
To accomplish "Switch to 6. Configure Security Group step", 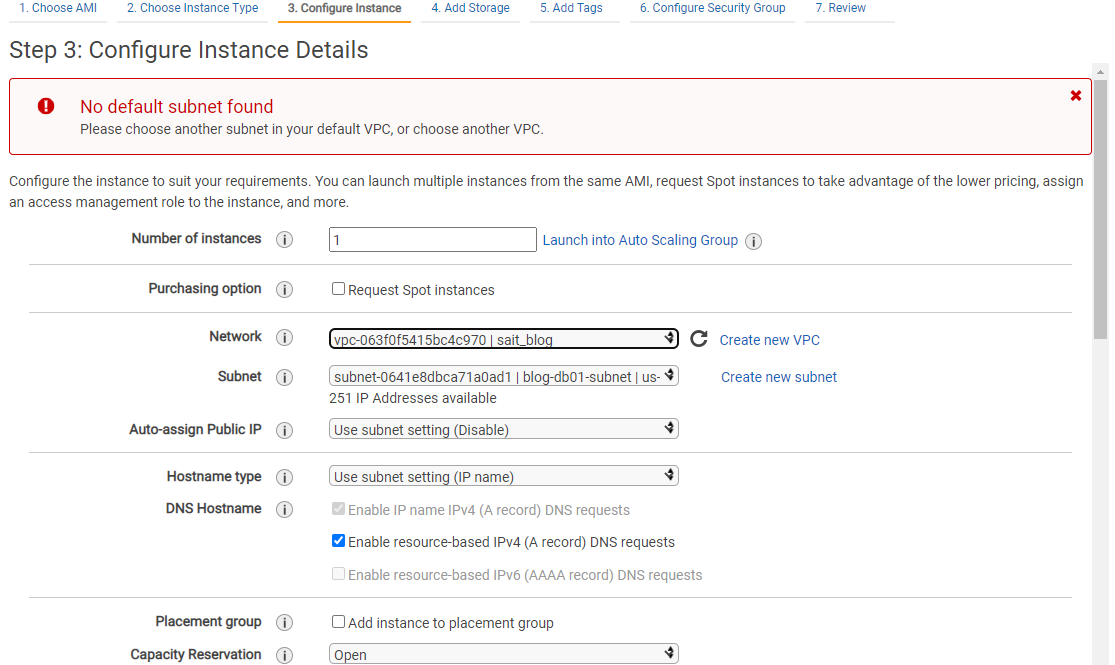I will pyautogui.click(x=713, y=8).
